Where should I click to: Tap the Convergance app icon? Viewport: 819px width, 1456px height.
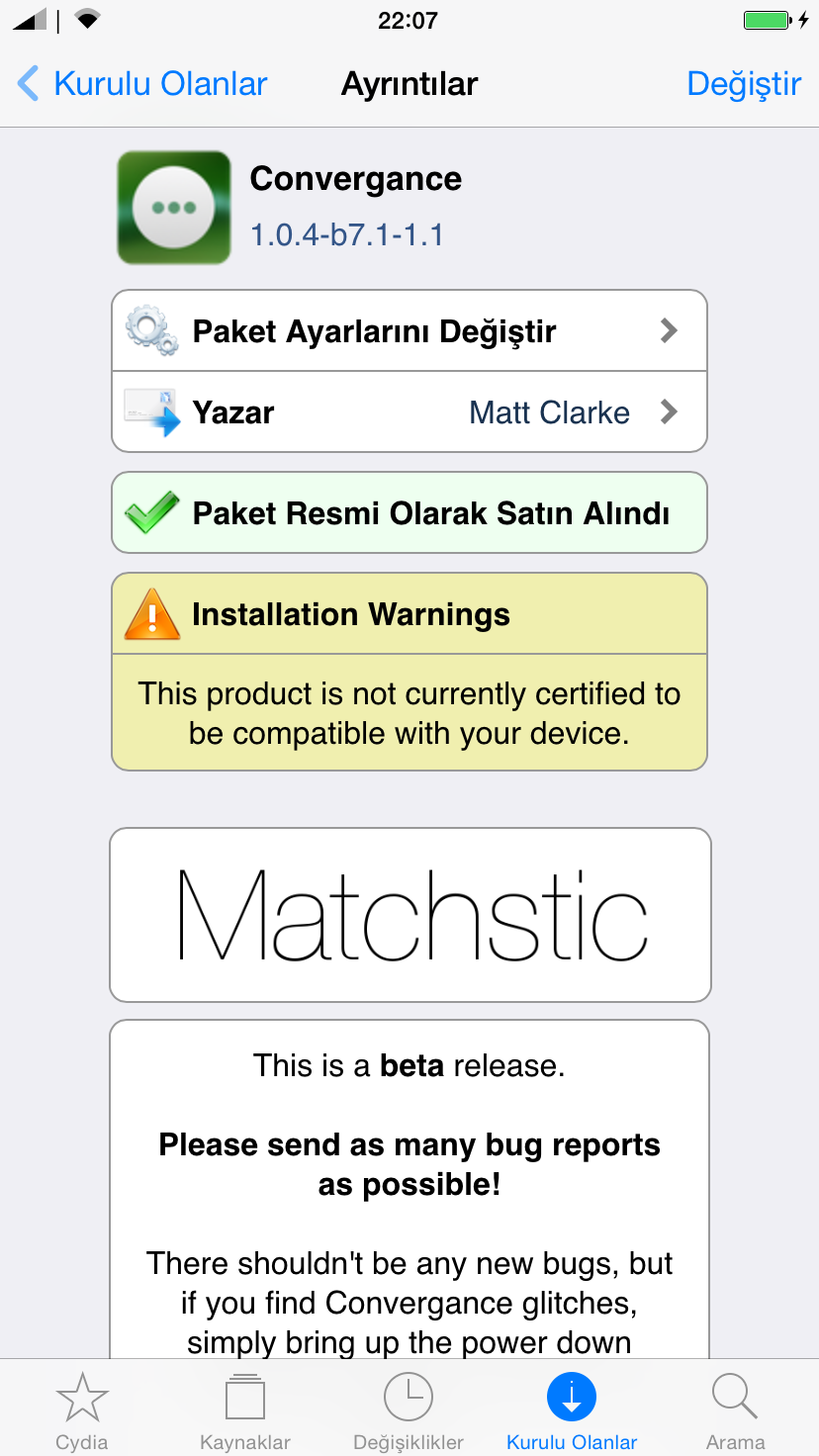point(174,208)
